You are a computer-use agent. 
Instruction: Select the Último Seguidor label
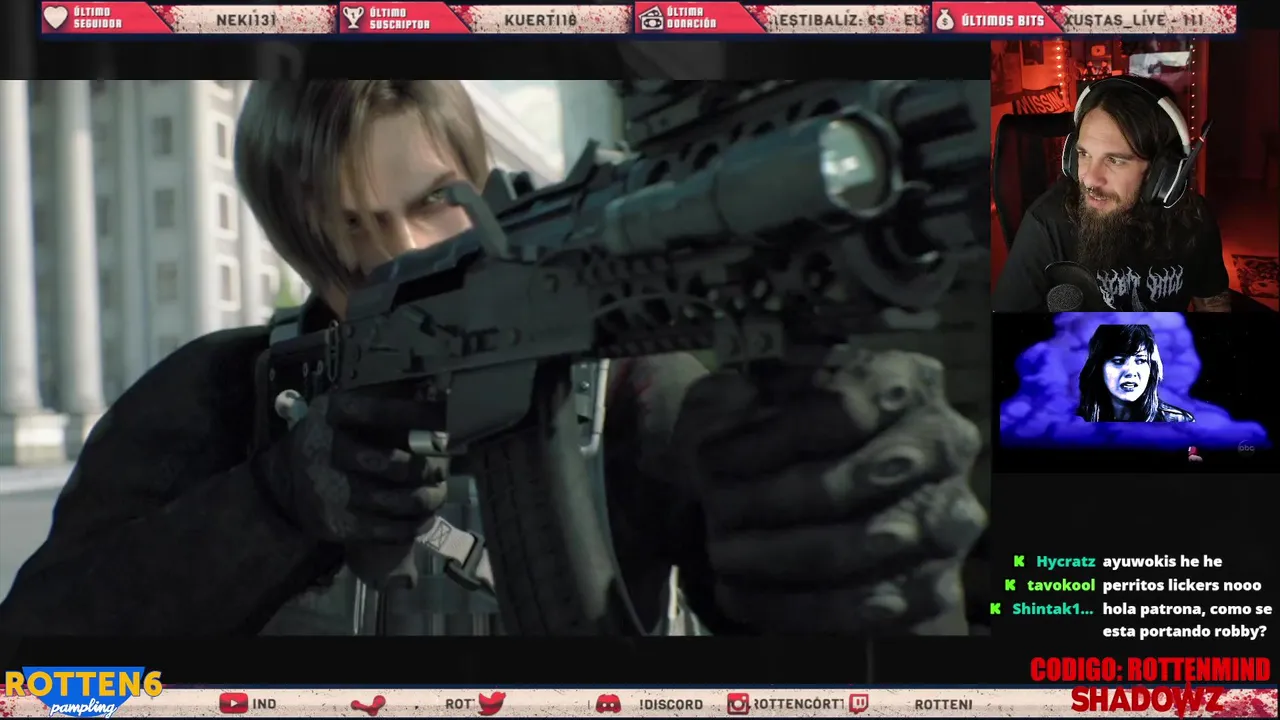click(98, 18)
